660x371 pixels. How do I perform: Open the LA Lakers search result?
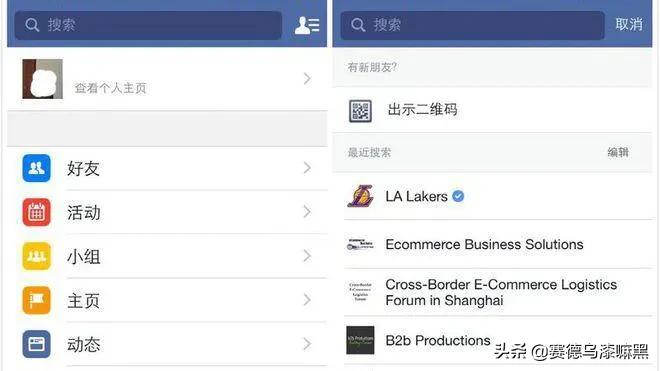click(x=492, y=196)
